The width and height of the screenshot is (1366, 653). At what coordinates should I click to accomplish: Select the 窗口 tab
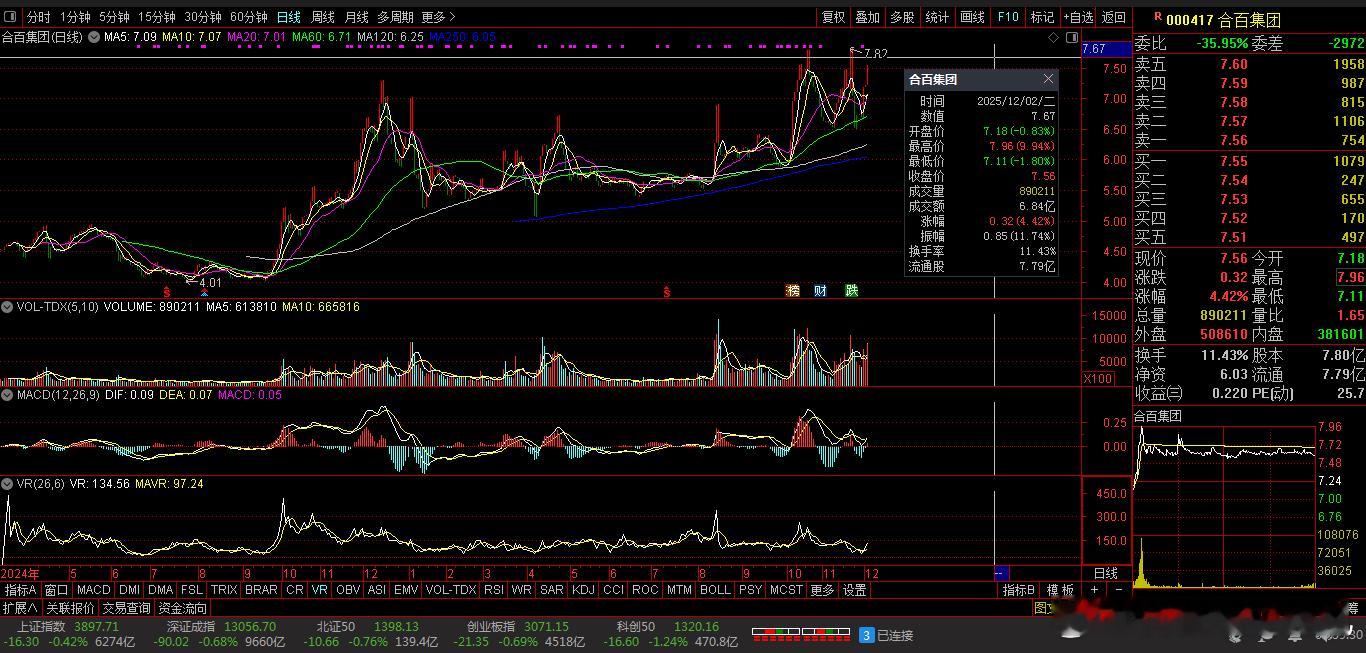click(x=56, y=590)
